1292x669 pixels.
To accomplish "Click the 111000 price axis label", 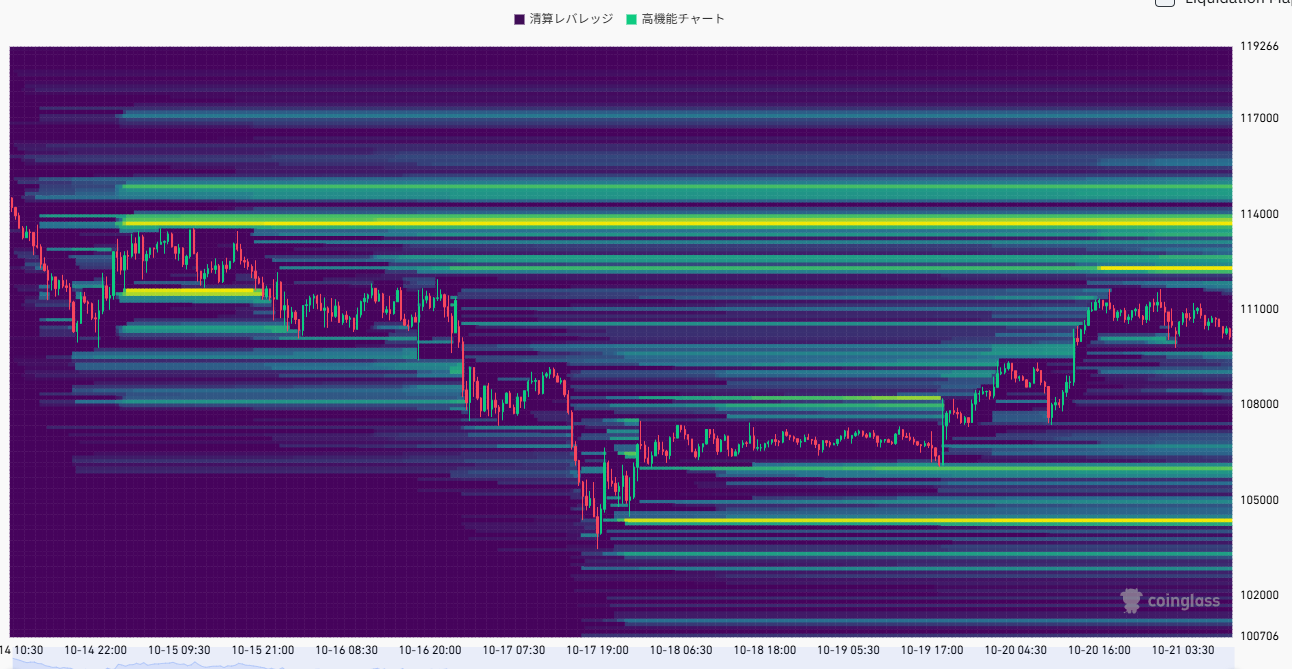I will (1259, 309).
